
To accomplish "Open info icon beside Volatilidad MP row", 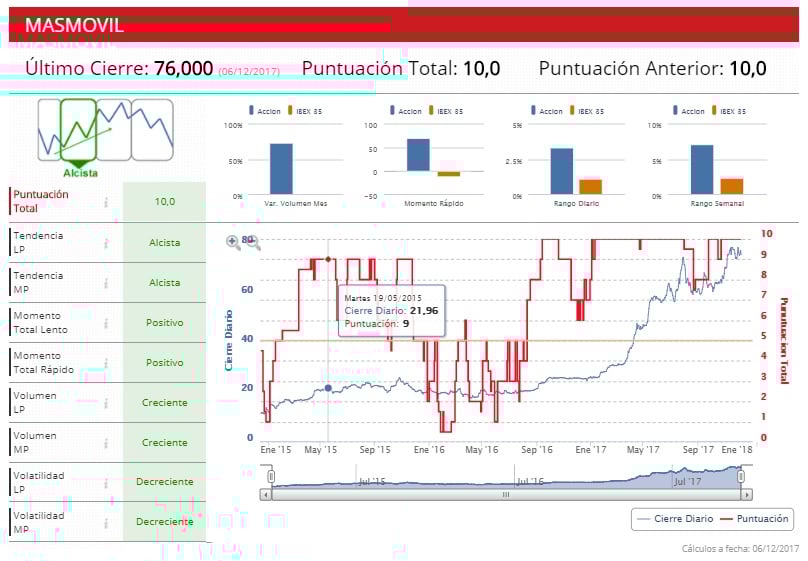I will pyautogui.click(x=106, y=523).
